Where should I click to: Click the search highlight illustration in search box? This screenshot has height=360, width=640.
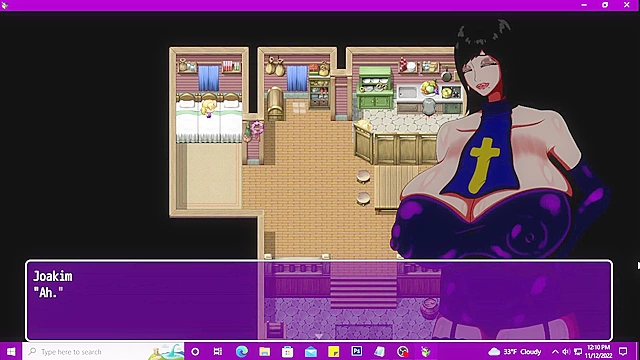click(x=166, y=351)
